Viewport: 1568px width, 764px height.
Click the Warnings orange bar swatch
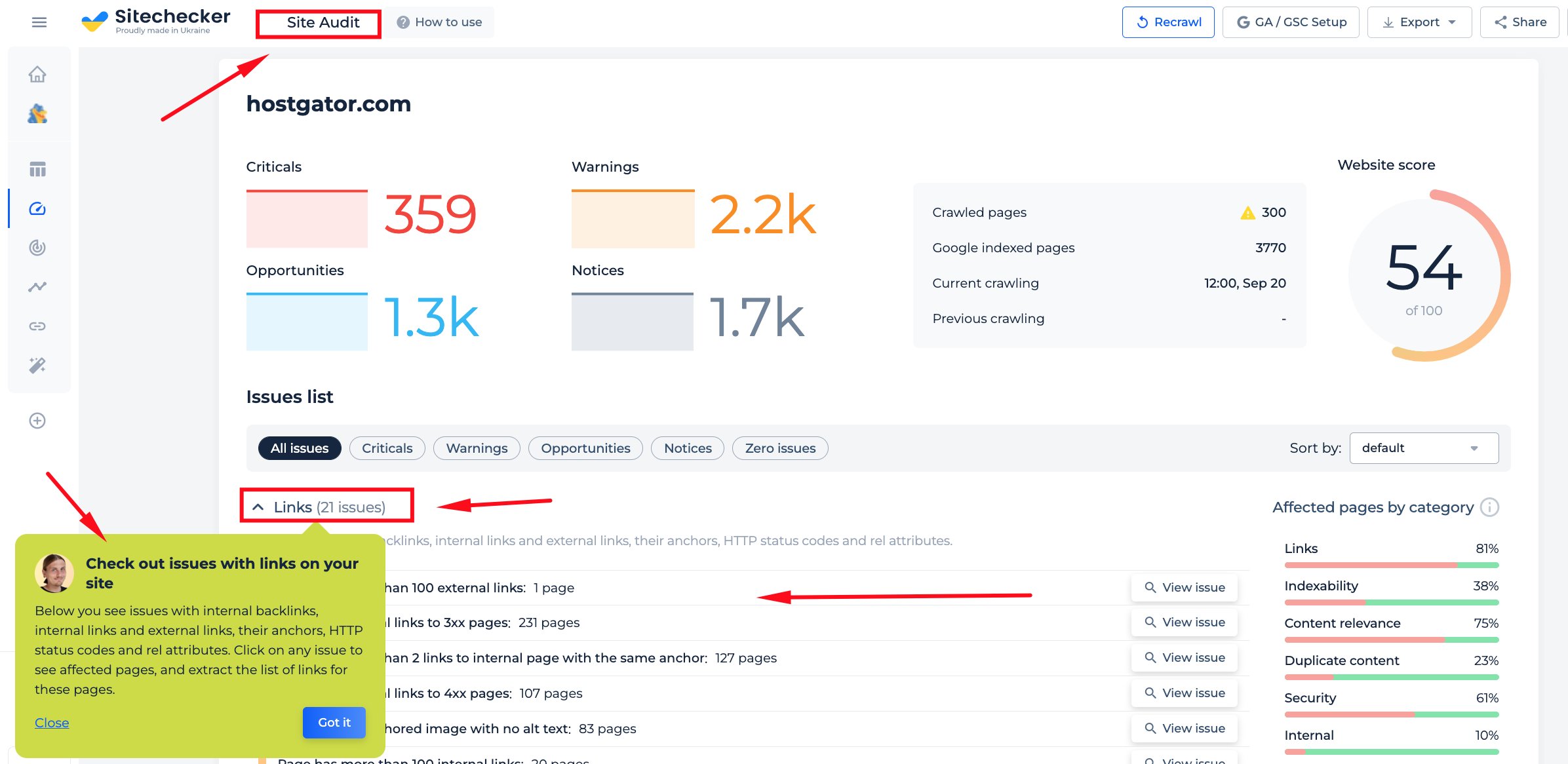pyautogui.click(x=633, y=219)
